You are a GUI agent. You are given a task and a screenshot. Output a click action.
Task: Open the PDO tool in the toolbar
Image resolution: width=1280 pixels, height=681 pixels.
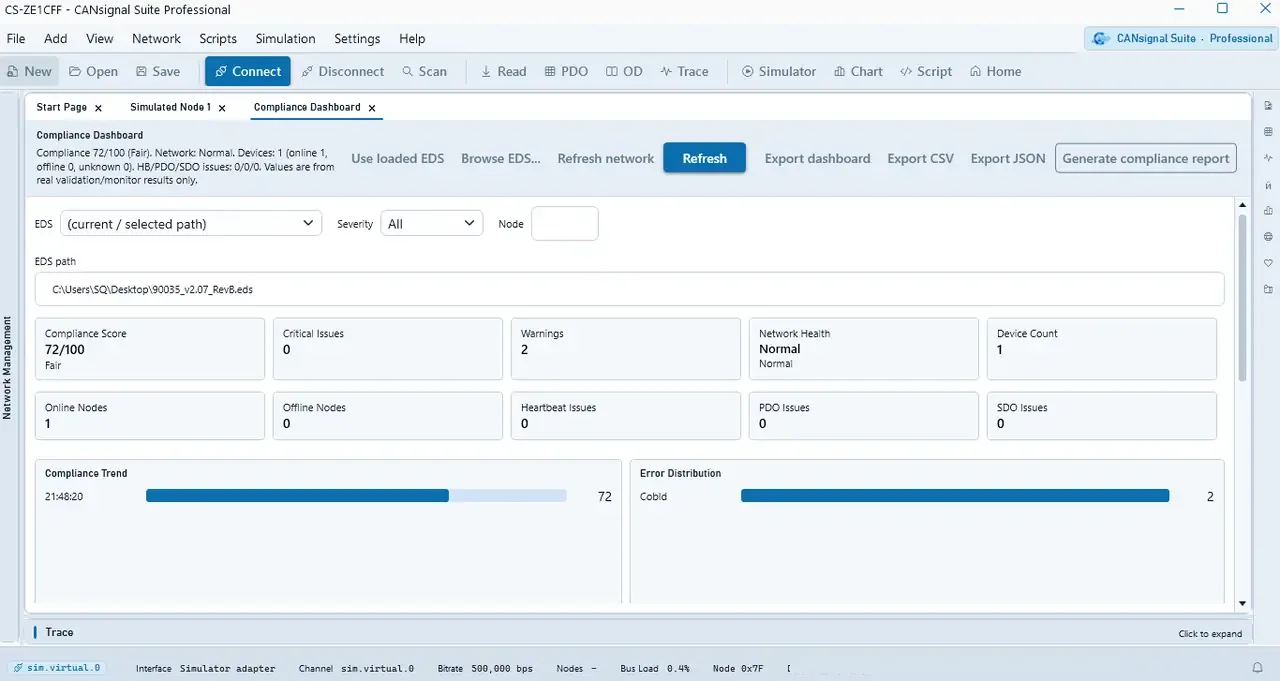click(567, 71)
